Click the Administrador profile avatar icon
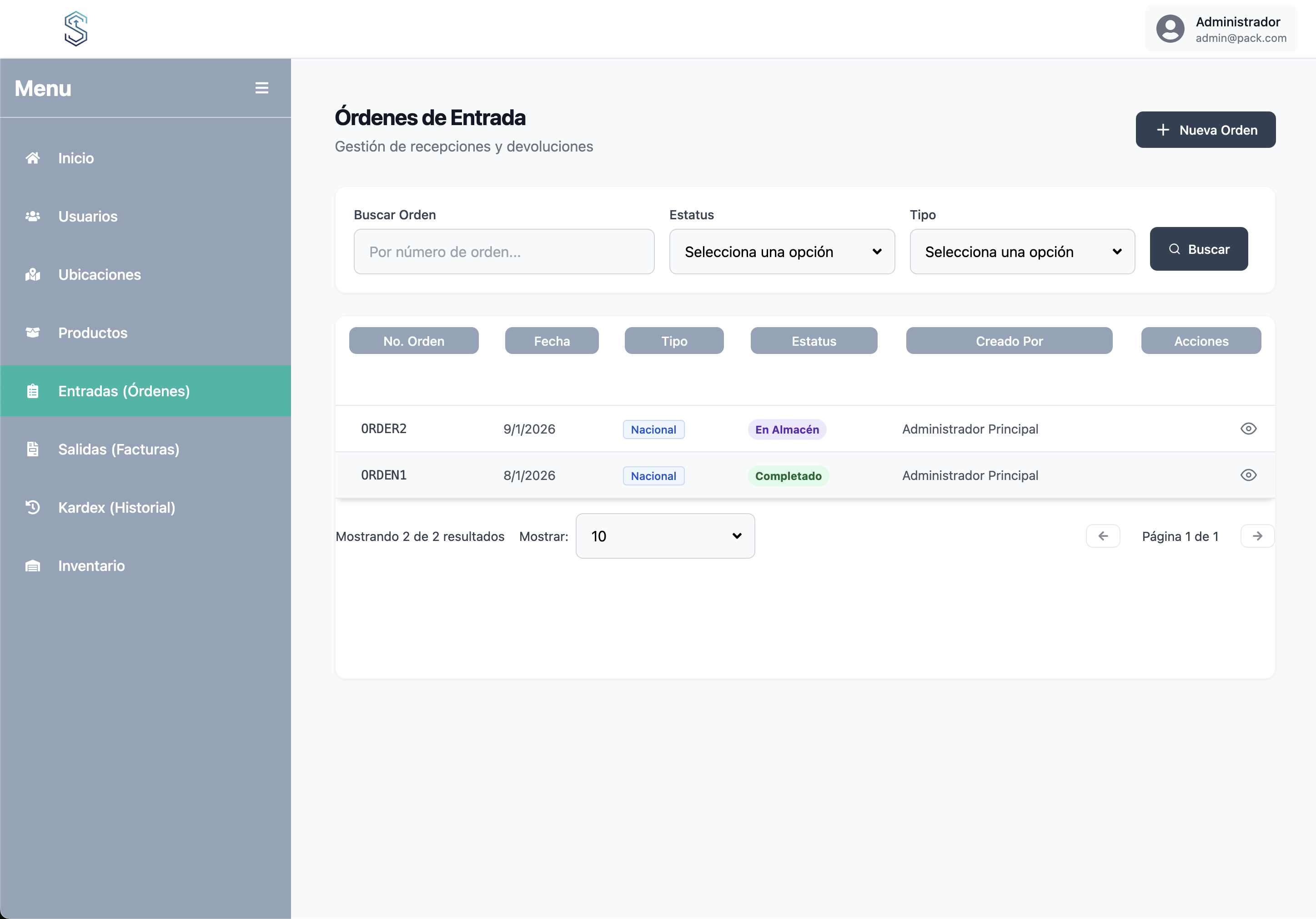The width and height of the screenshot is (1316, 919). [x=1170, y=29]
